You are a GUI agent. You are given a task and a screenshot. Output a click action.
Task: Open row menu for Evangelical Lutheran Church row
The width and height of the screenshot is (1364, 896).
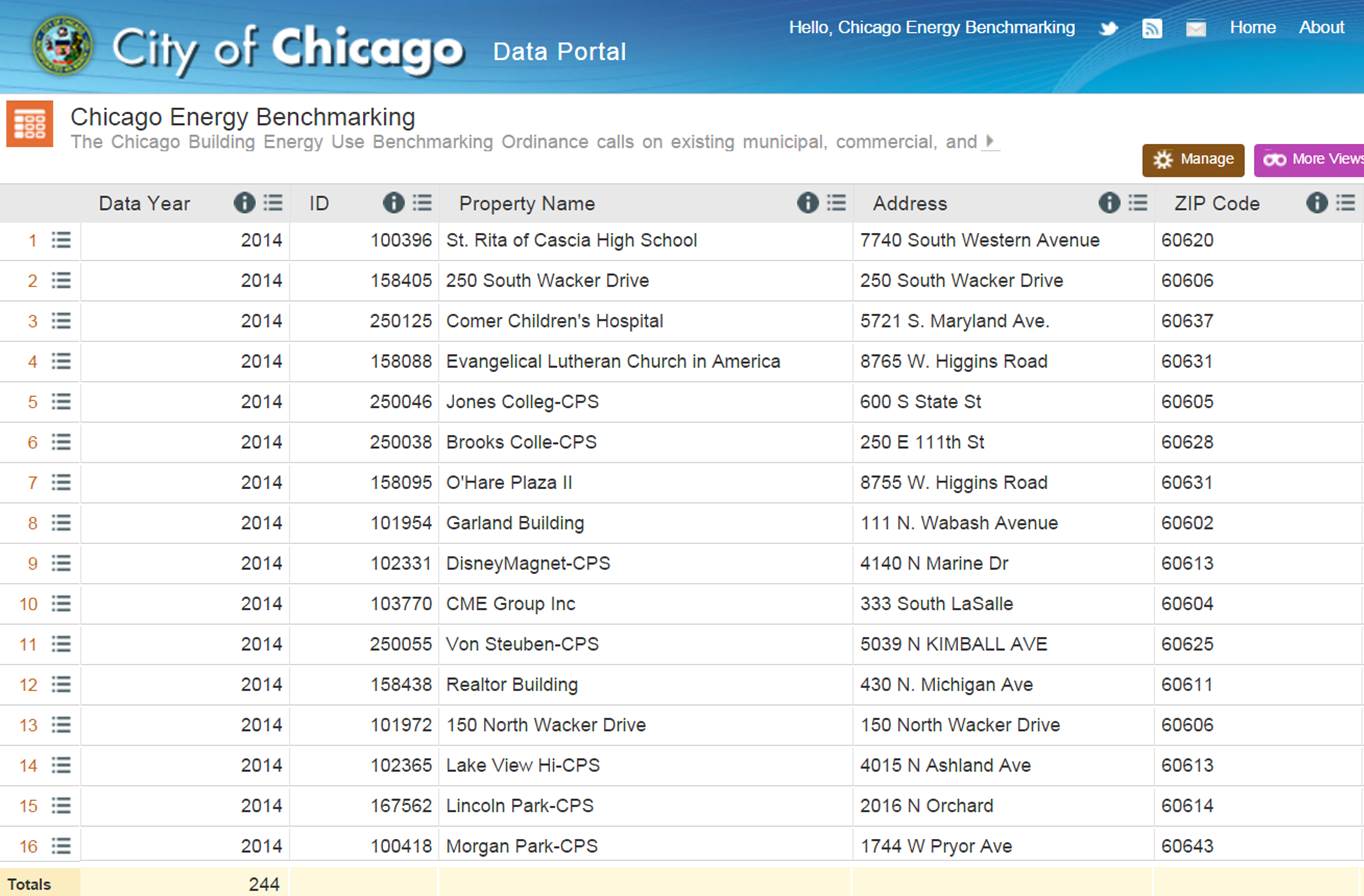61,361
